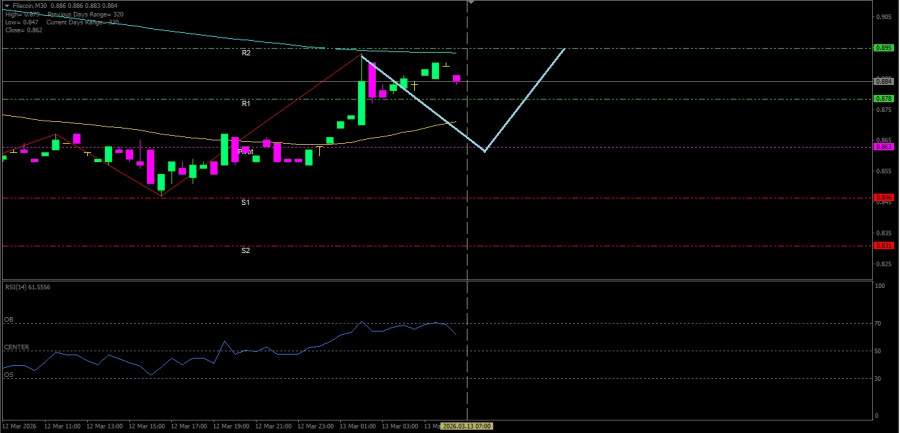
Task: Click the red 0.831 price tag
Action: 882,246
